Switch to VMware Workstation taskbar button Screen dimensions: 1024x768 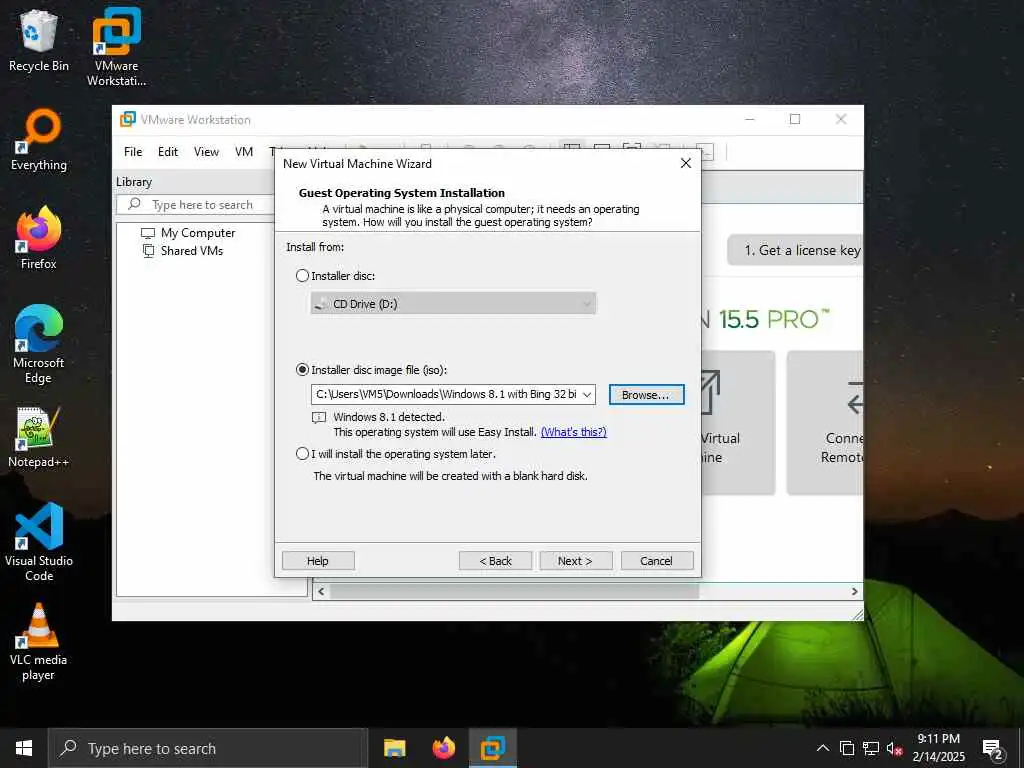tap(493, 748)
